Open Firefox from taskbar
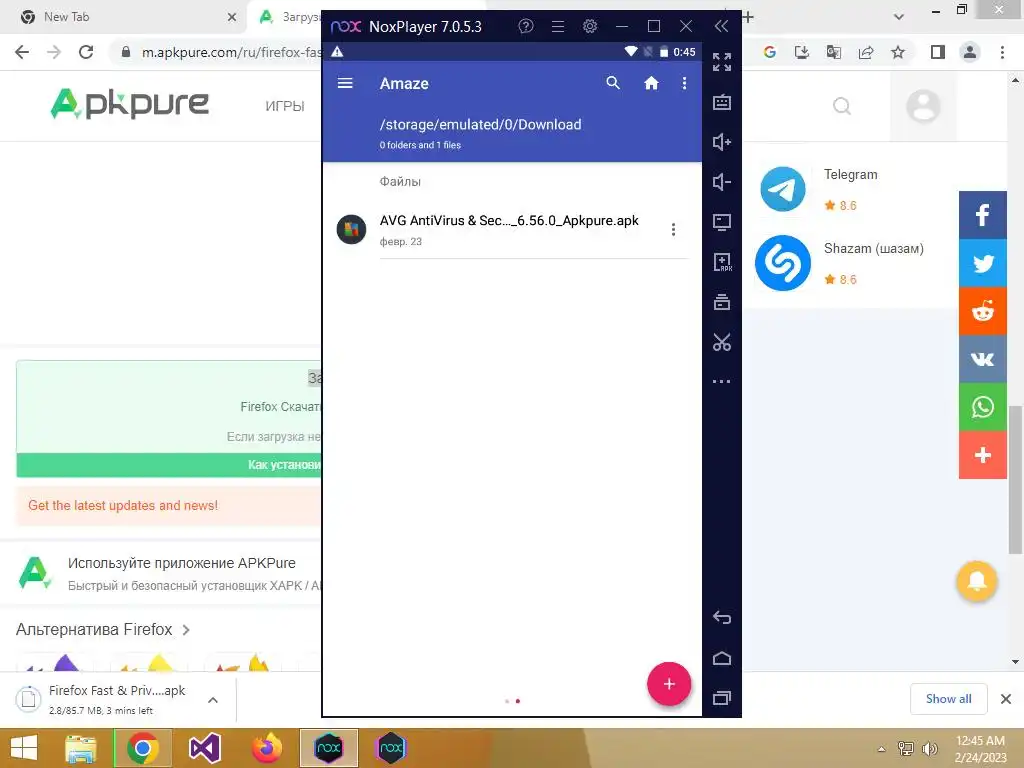Viewport: 1024px width, 768px height. (266, 748)
